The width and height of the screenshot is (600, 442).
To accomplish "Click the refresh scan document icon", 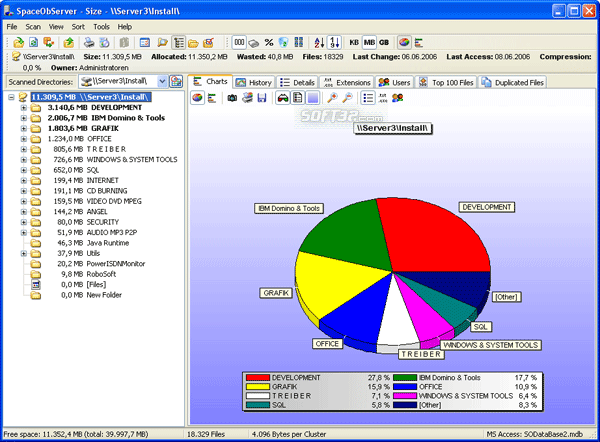I will [33, 42].
